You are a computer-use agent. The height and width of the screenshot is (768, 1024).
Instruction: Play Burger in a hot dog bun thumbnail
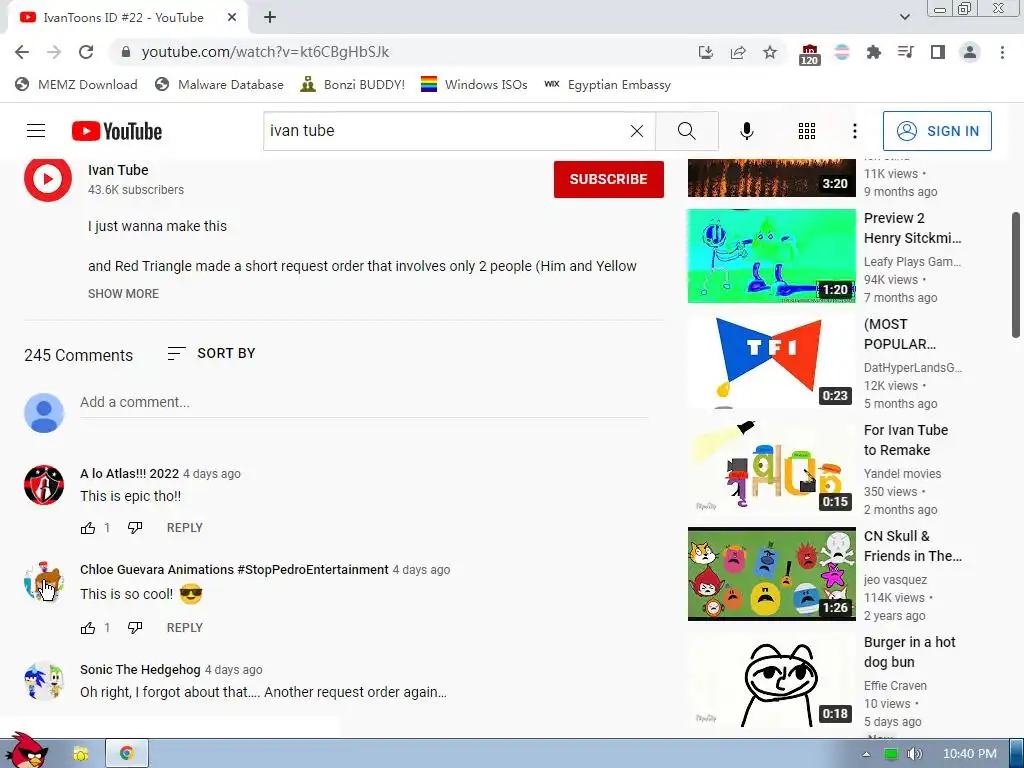coord(771,680)
